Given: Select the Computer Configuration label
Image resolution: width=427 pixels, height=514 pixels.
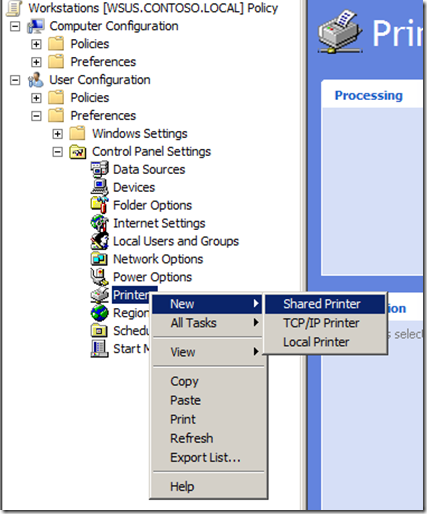Looking at the screenshot, I should (x=114, y=26).
